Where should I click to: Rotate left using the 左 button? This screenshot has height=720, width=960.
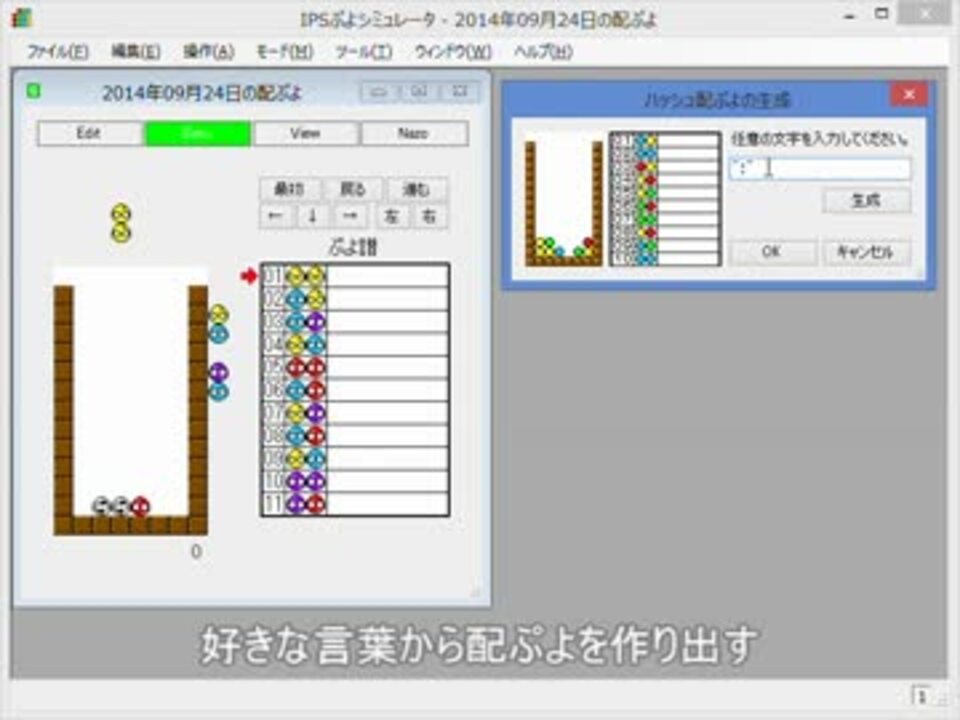pyautogui.click(x=392, y=216)
